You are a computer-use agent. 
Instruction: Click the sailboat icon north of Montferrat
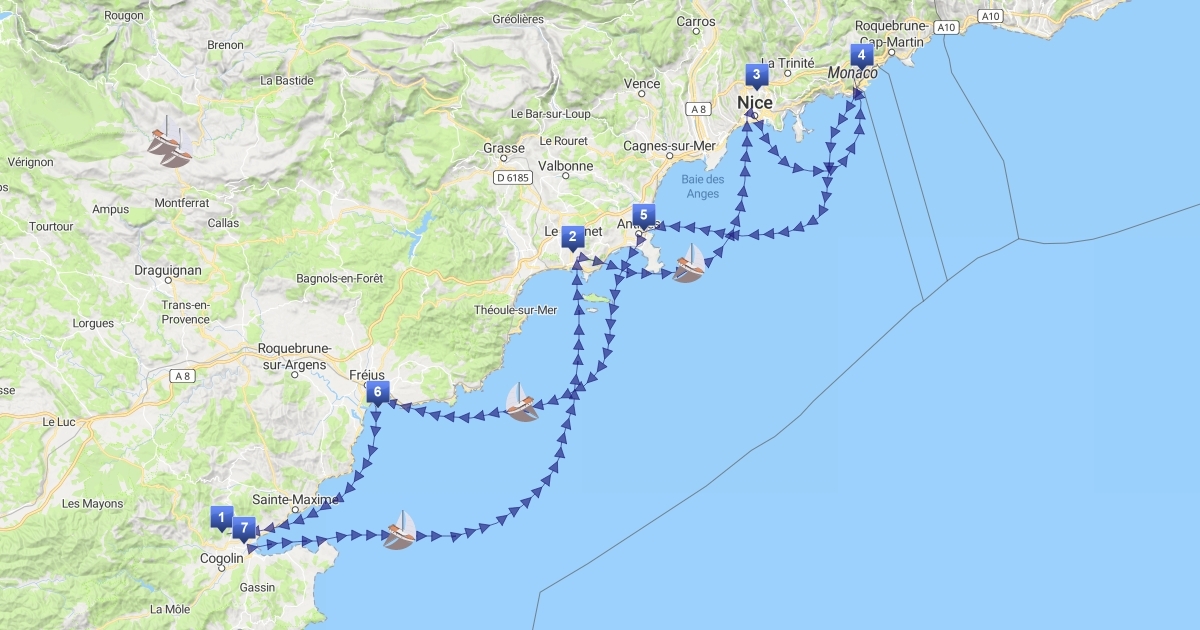pyautogui.click(x=170, y=143)
